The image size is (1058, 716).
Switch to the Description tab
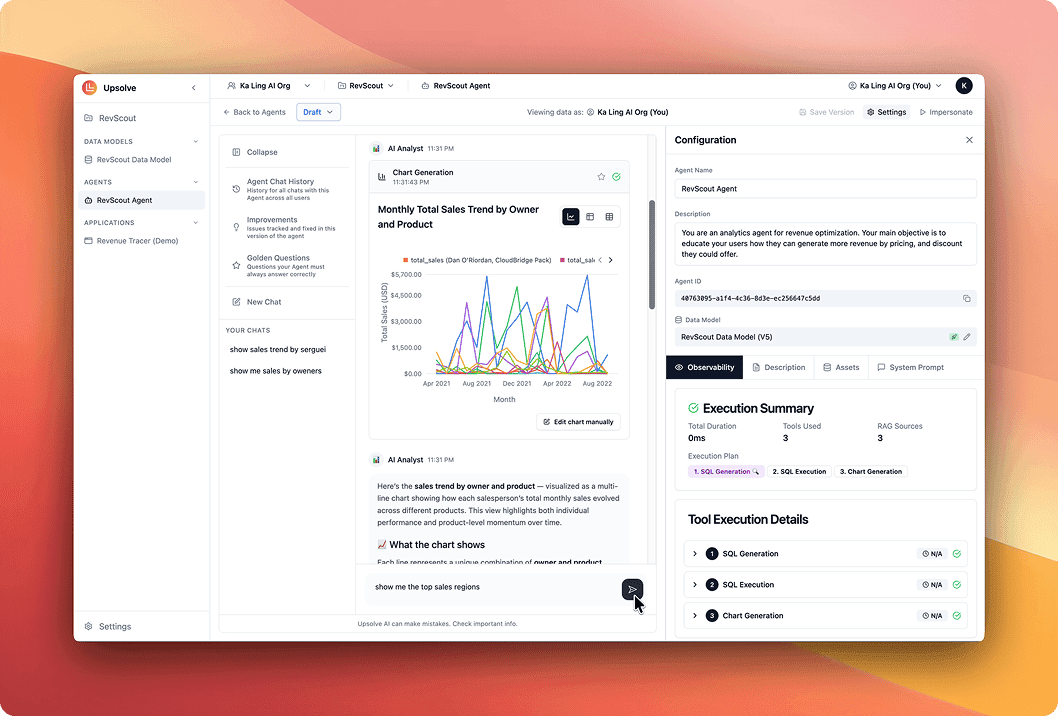pyautogui.click(x=779, y=367)
